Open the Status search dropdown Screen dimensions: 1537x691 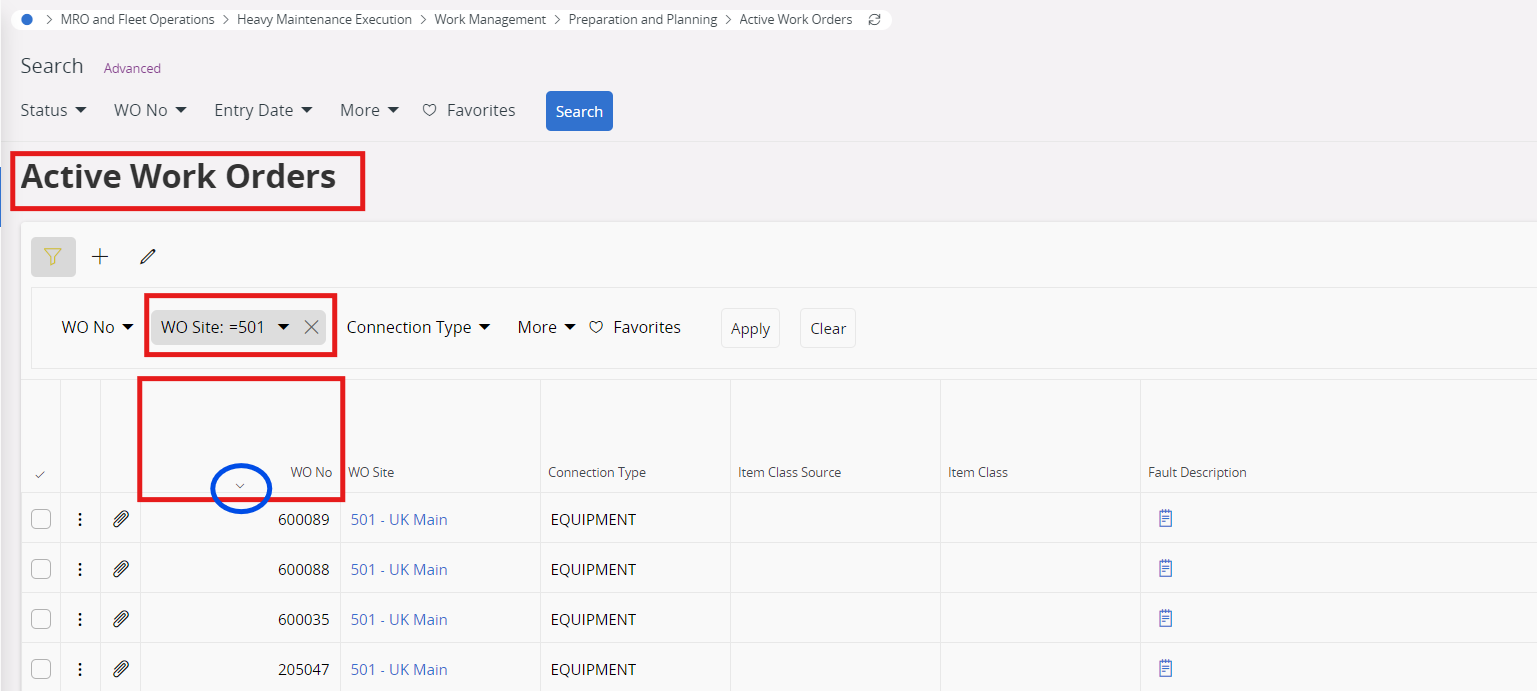[53, 110]
